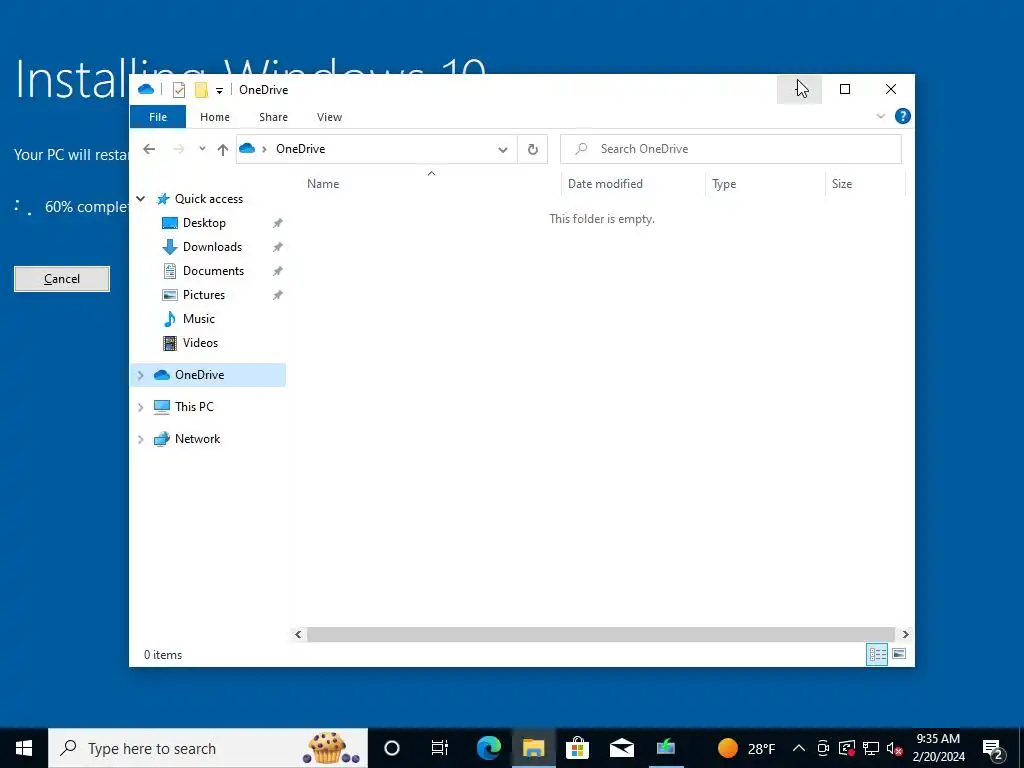Switch to the View ribbon tab
Viewport: 1024px width, 768px height.
click(x=329, y=117)
